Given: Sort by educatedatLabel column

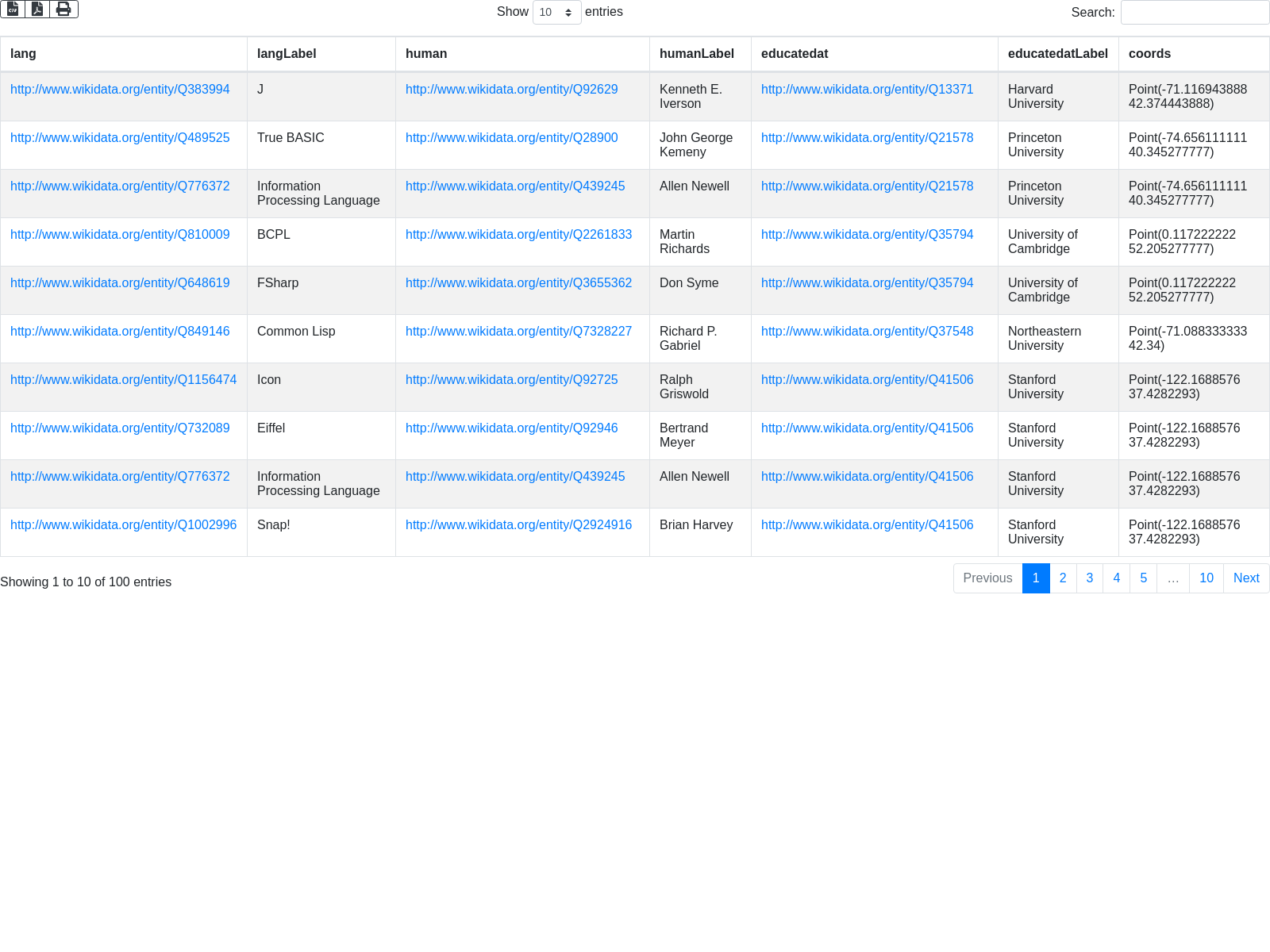Looking at the screenshot, I should tap(1057, 54).
